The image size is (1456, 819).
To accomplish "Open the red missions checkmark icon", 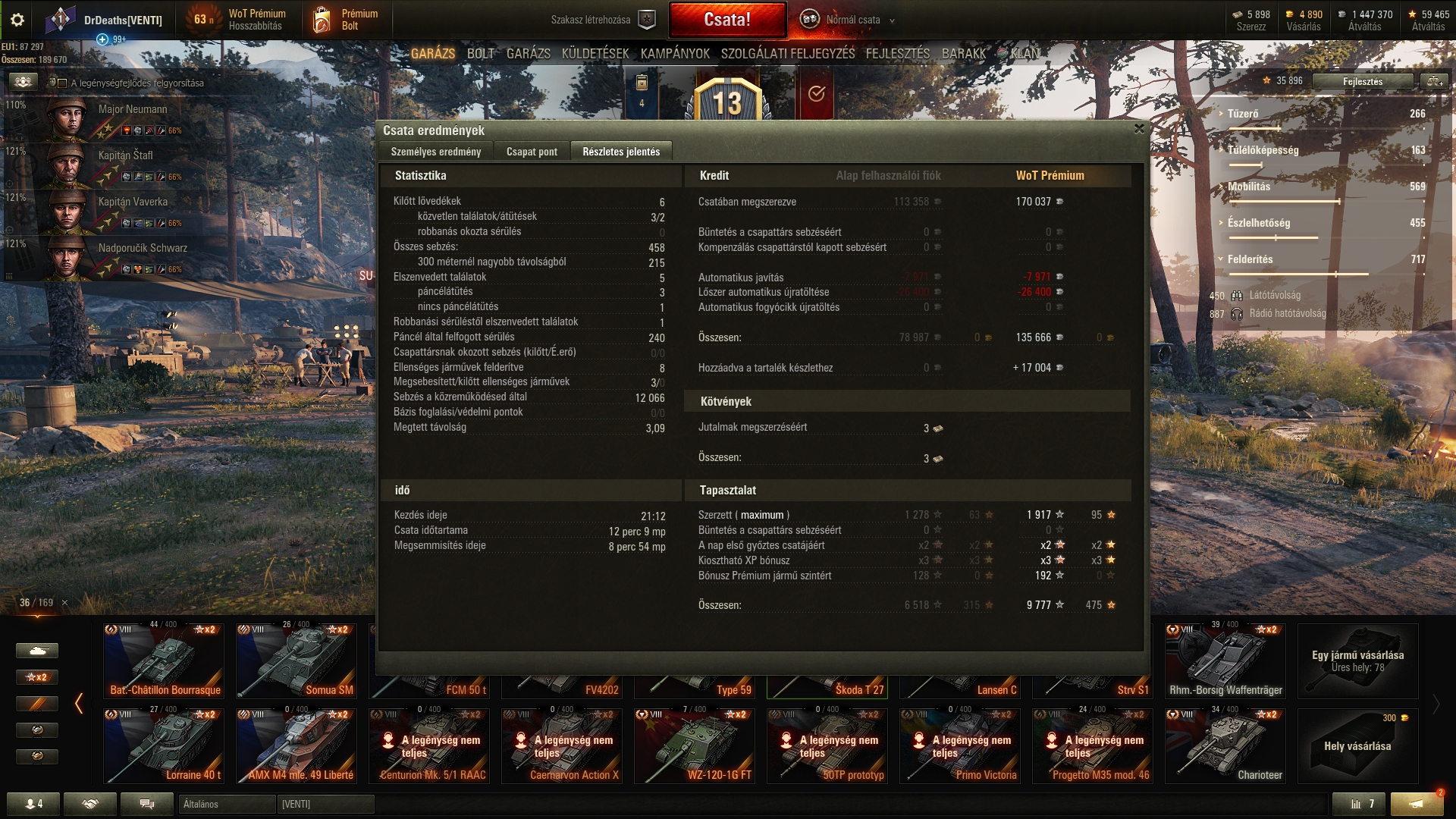I will pyautogui.click(x=816, y=93).
